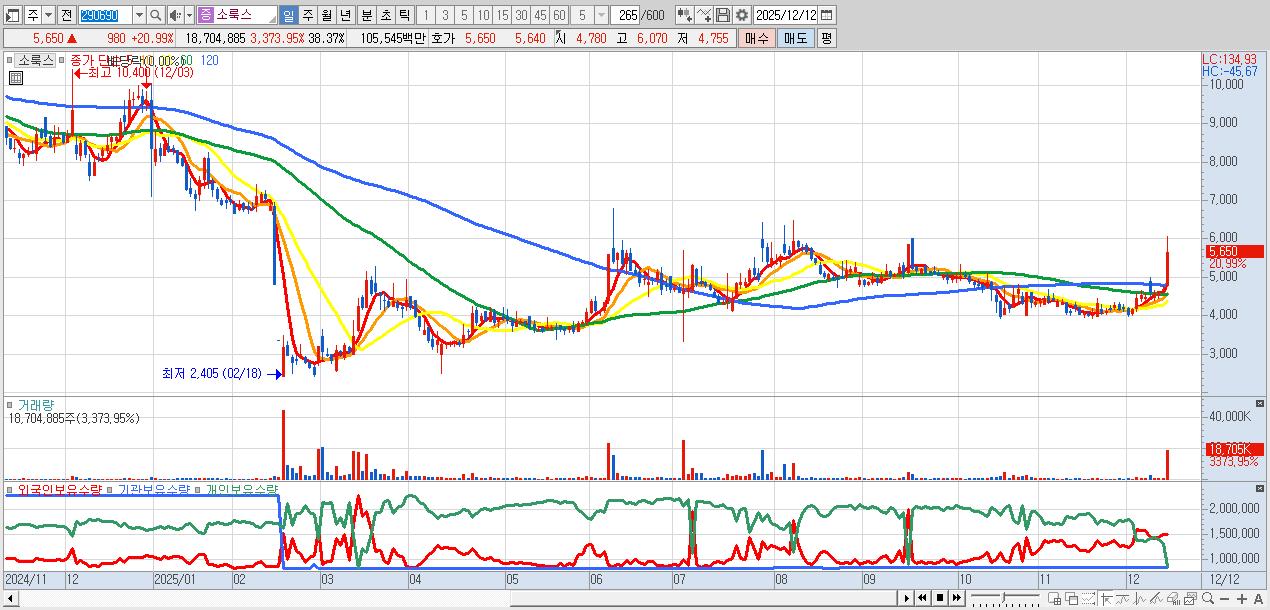
Task: Click the rewind button in chart replay
Action: click(923, 598)
